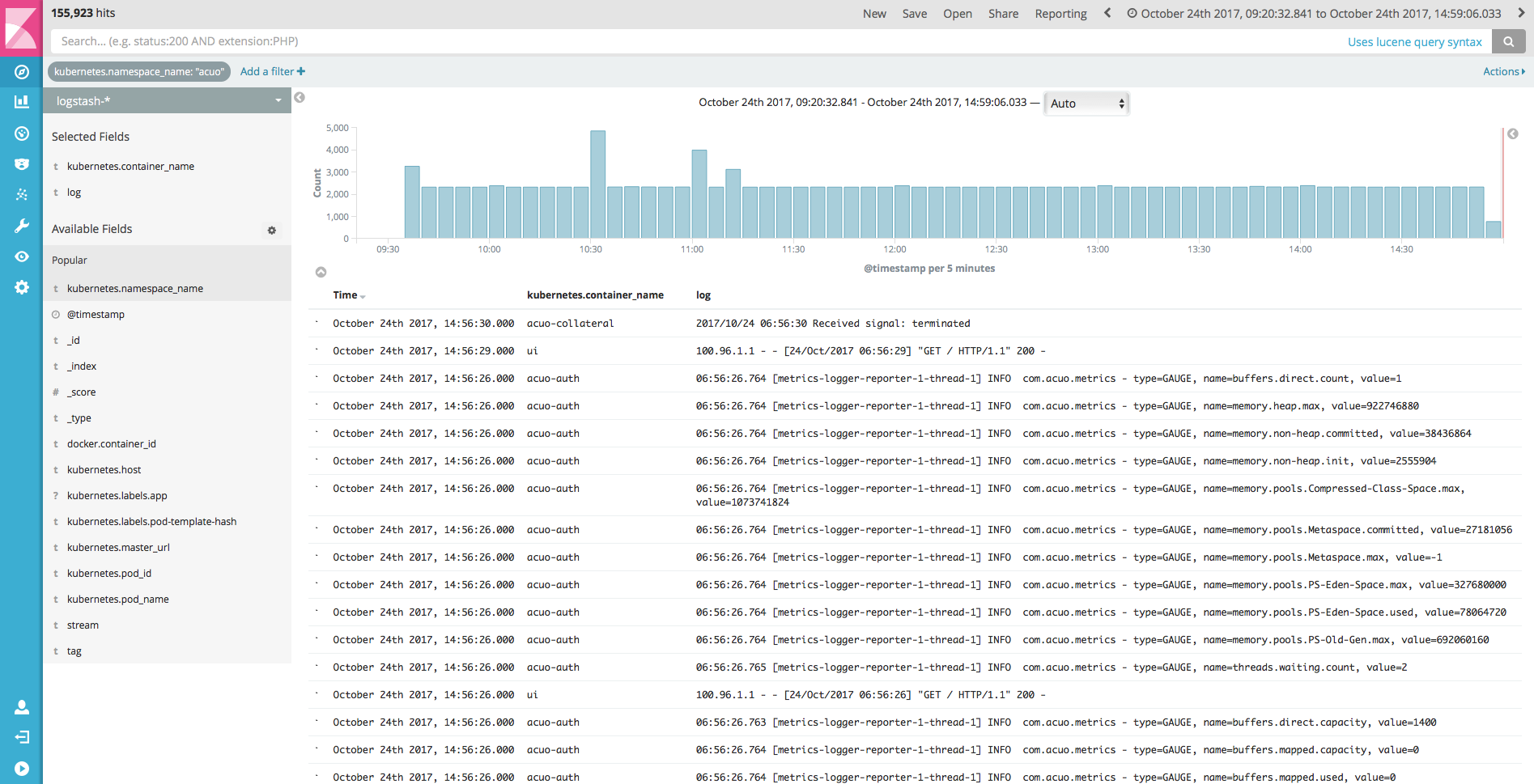Image resolution: width=1534 pixels, height=784 pixels.
Task: Click the _type field
Action: coord(79,418)
